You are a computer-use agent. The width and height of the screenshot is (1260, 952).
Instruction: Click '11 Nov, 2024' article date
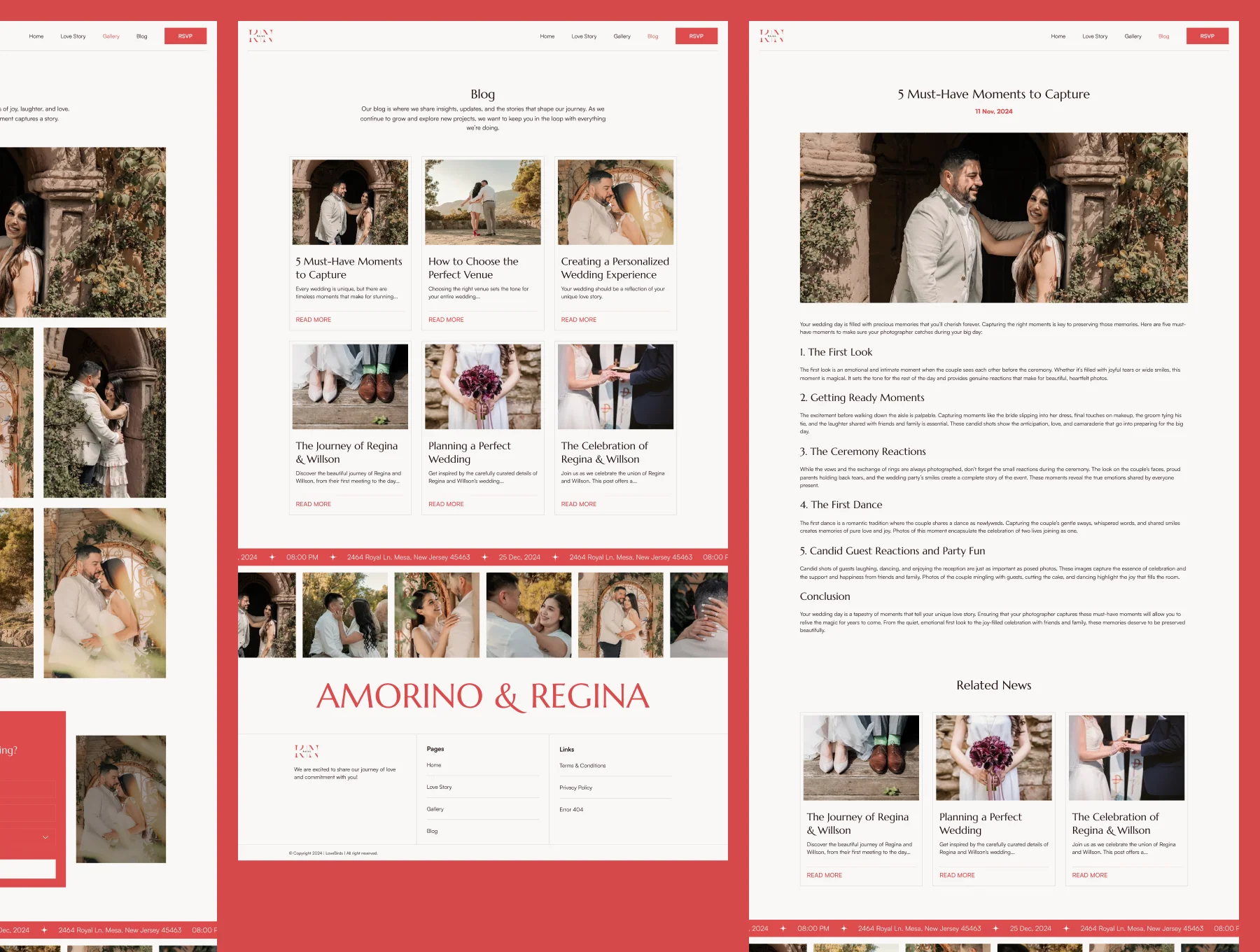click(994, 111)
